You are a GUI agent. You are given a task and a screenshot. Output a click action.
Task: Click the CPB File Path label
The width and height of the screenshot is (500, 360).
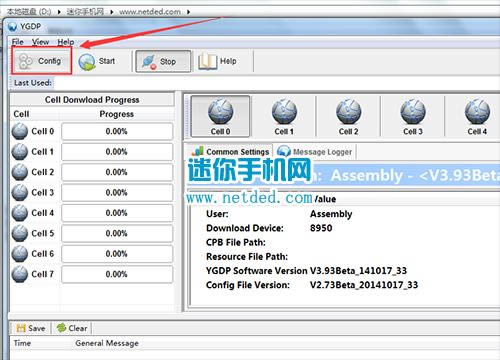tap(236, 242)
